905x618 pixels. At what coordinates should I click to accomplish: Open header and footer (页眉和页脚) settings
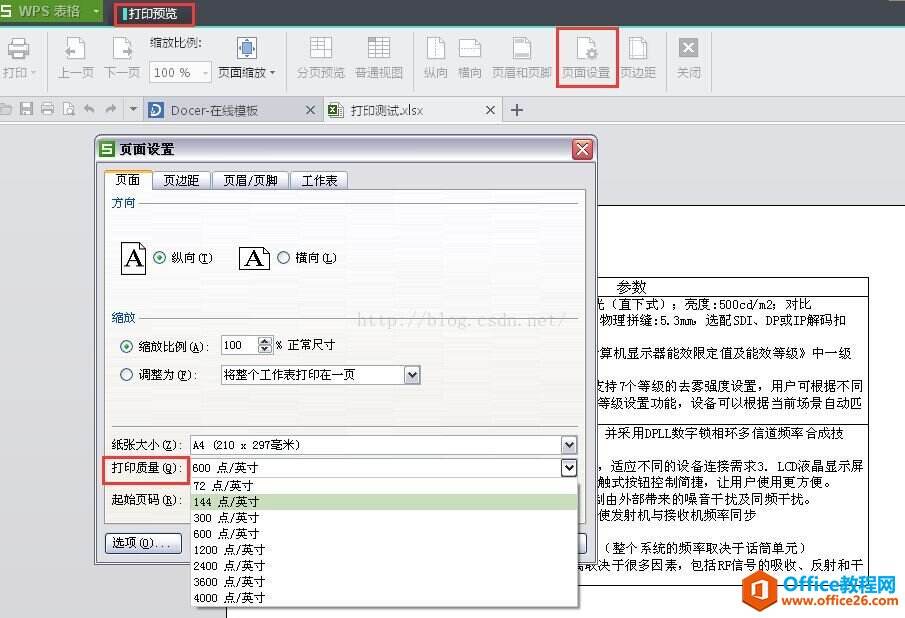tap(521, 58)
